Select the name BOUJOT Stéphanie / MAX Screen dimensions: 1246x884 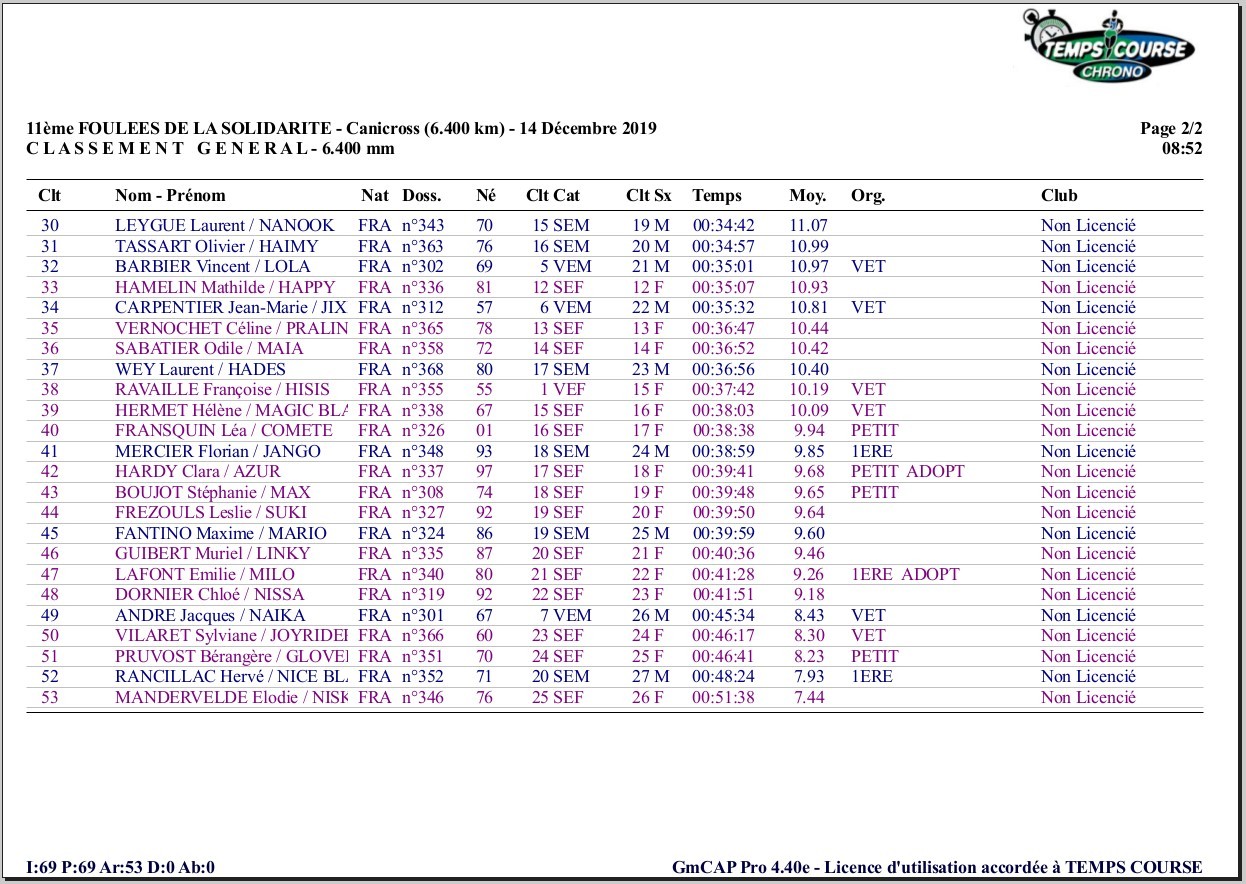tap(213, 492)
